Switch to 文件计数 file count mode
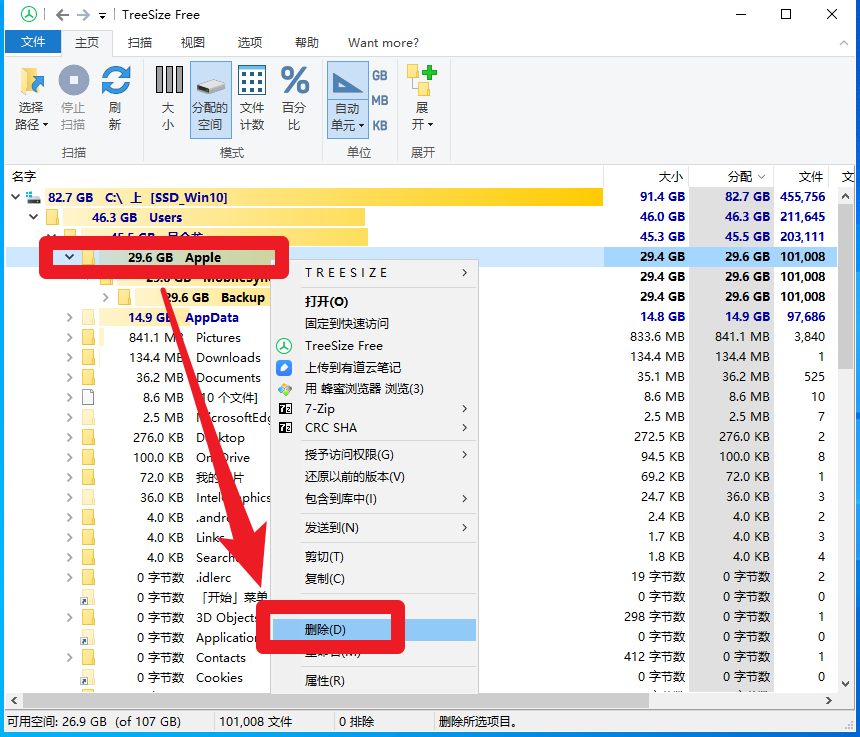The width and height of the screenshot is (860, 737). 252,99
